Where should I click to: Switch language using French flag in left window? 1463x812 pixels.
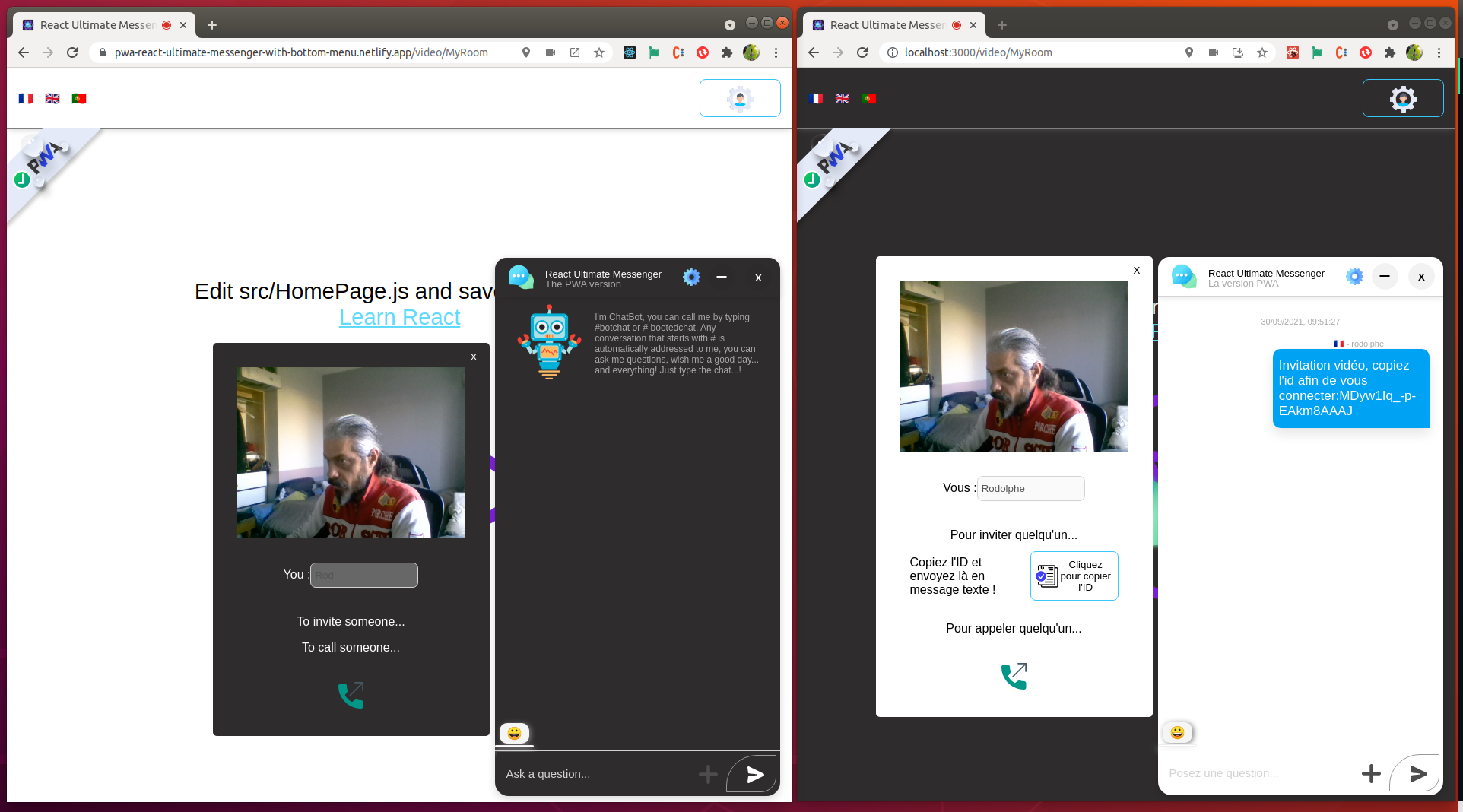coord(26,99)
